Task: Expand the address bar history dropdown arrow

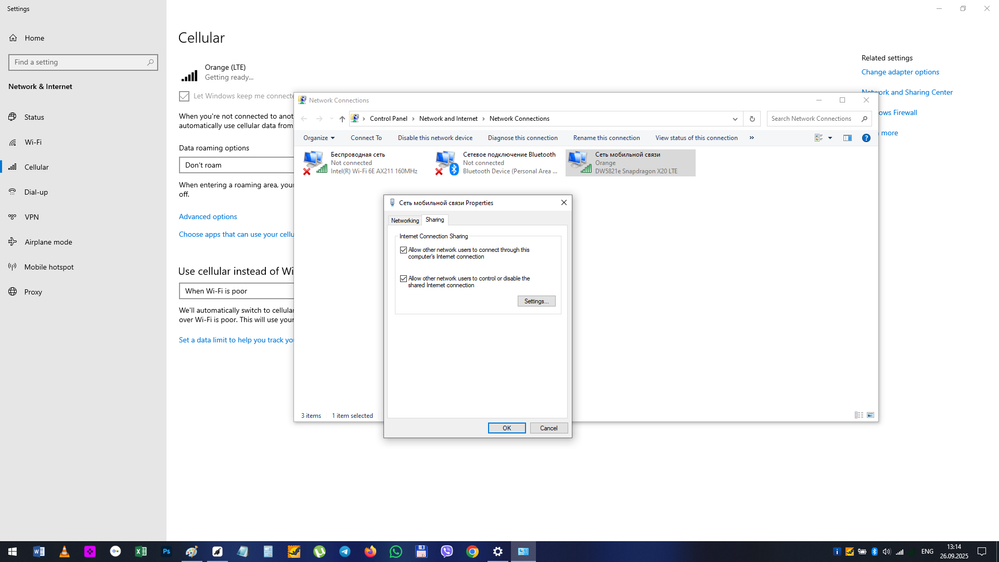Action: (735, 119)
